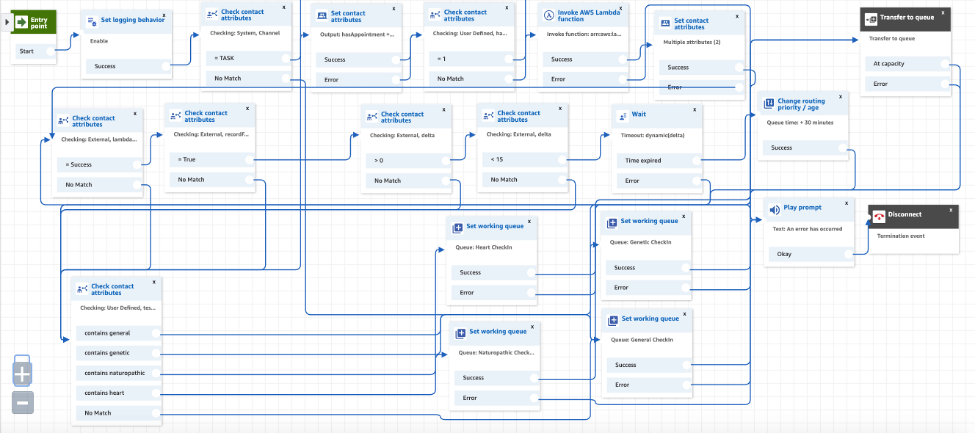Select the Start branch of Entry point
This screenshot has height=433, width=977.
point(36,52)
